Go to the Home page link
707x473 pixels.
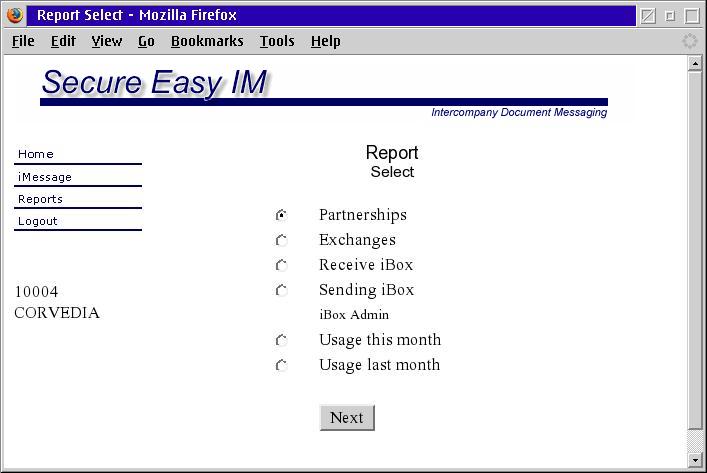[36, 154]
